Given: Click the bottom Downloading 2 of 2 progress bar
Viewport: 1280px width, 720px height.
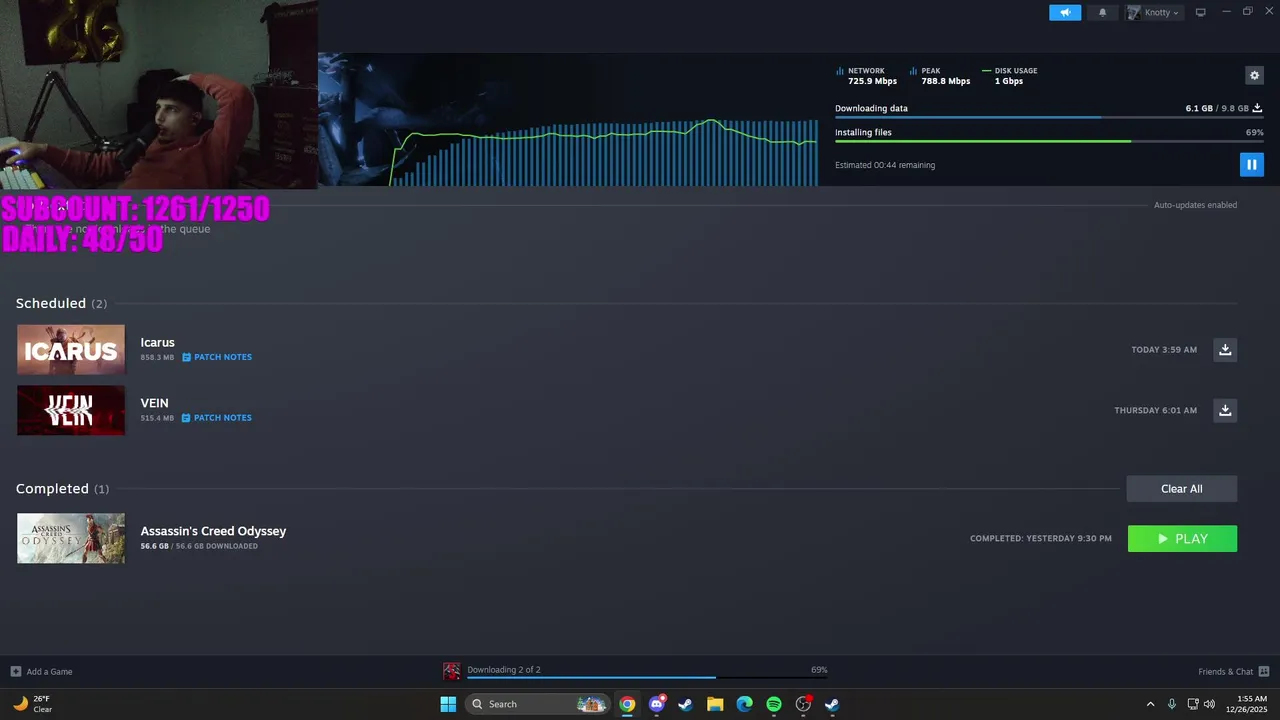Looking at the screenshot, I should [x=647, y=678].
